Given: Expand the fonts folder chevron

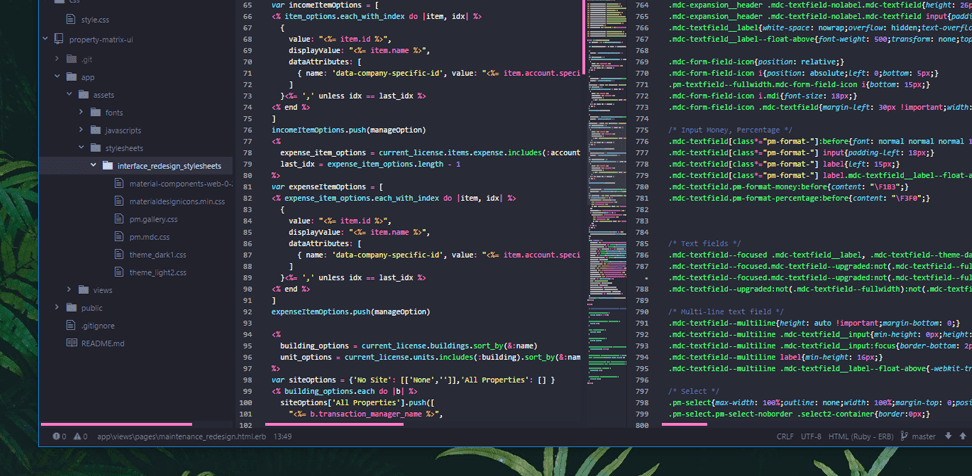Looking at the screenshot, I should 81,112.
